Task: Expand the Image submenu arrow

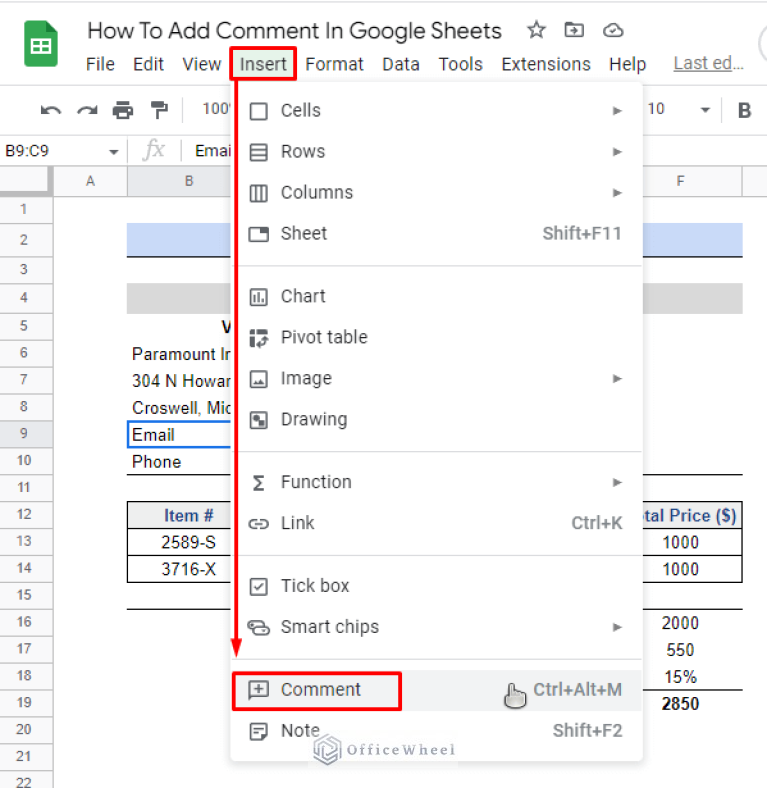Action: (x=617, y=378)
